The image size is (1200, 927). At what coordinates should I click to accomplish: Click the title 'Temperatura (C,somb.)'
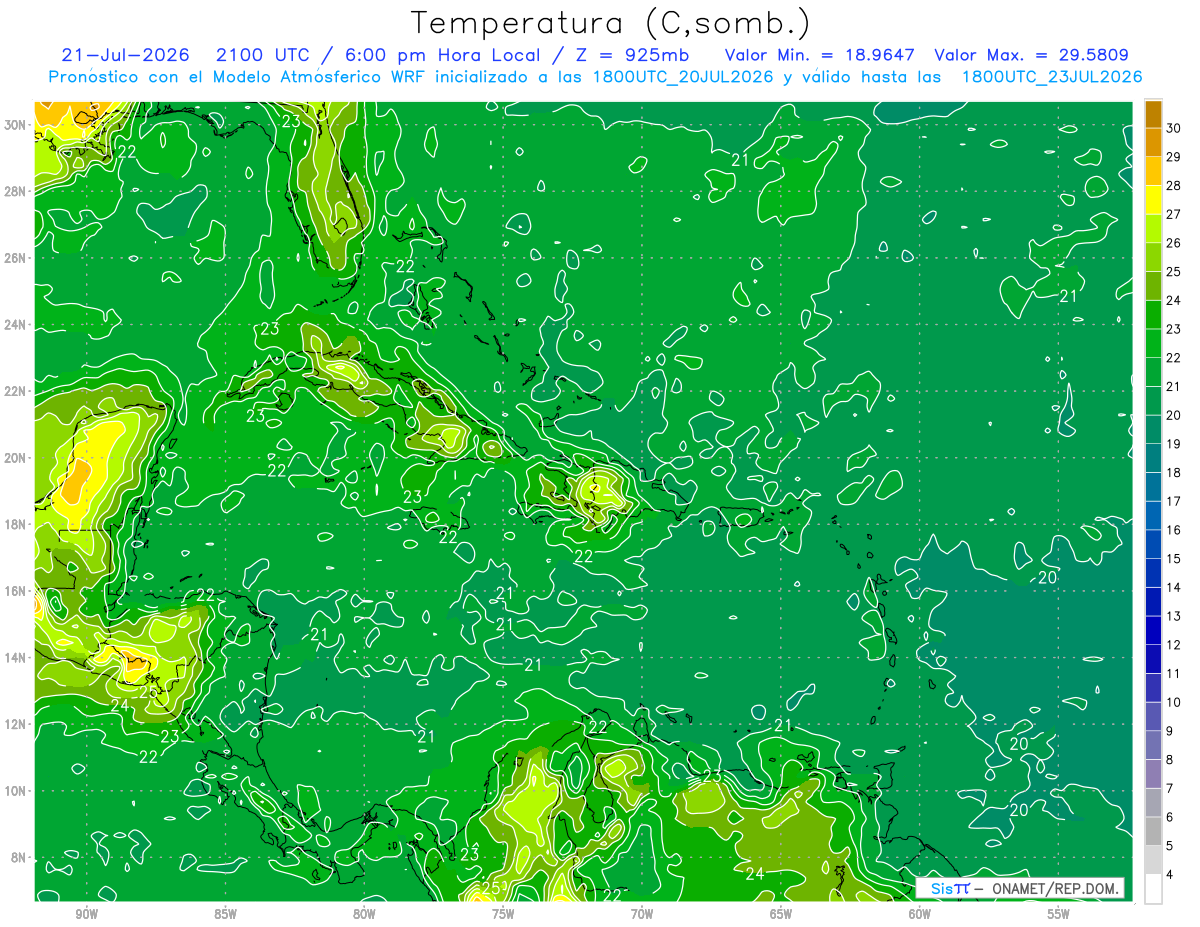coord(610,22)
